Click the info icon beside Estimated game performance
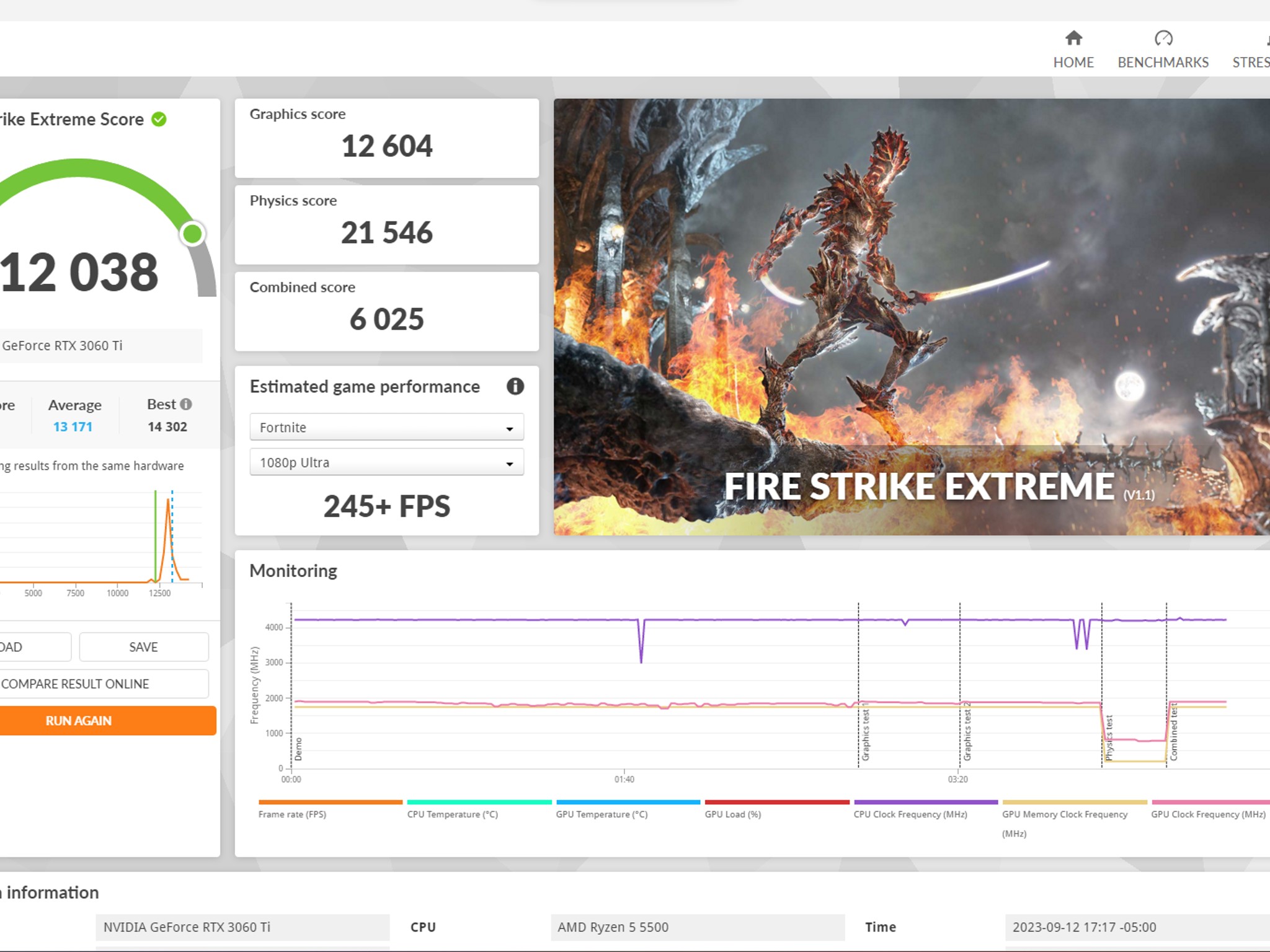1270x952 pixels. pos(515,386)
